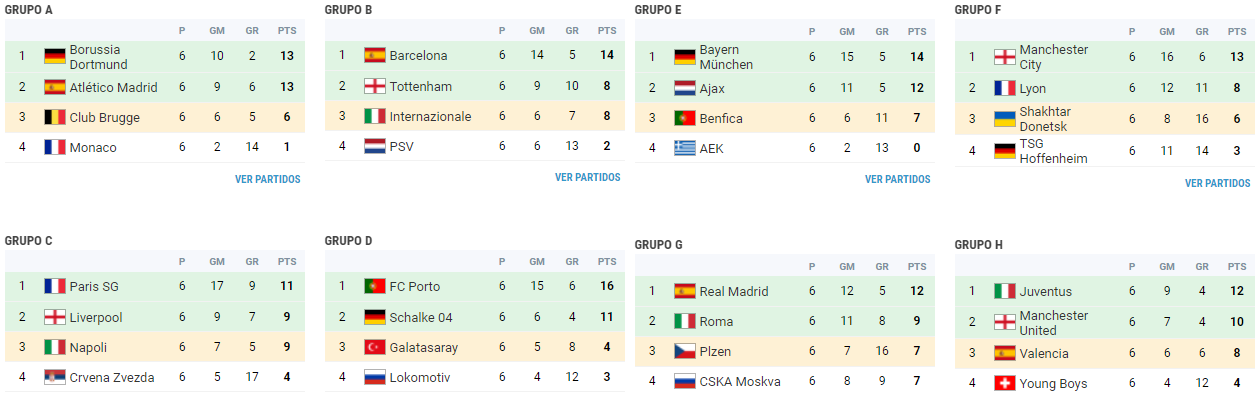The image size is (1259, 396).
Task: Click the PTS column header in Grupo C
Action: tap(287, 262)
